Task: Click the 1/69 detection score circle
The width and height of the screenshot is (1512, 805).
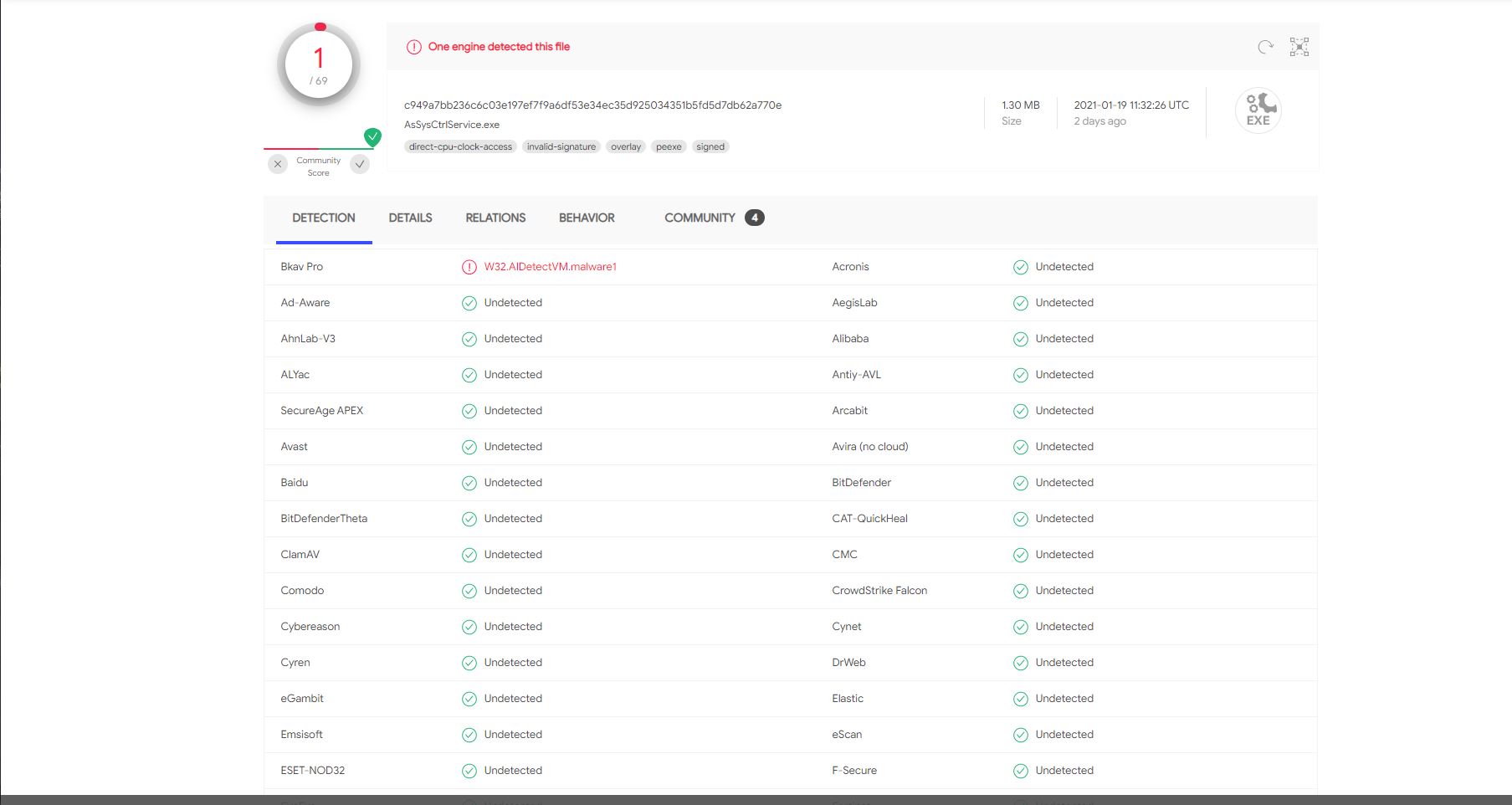Action: 319,65
